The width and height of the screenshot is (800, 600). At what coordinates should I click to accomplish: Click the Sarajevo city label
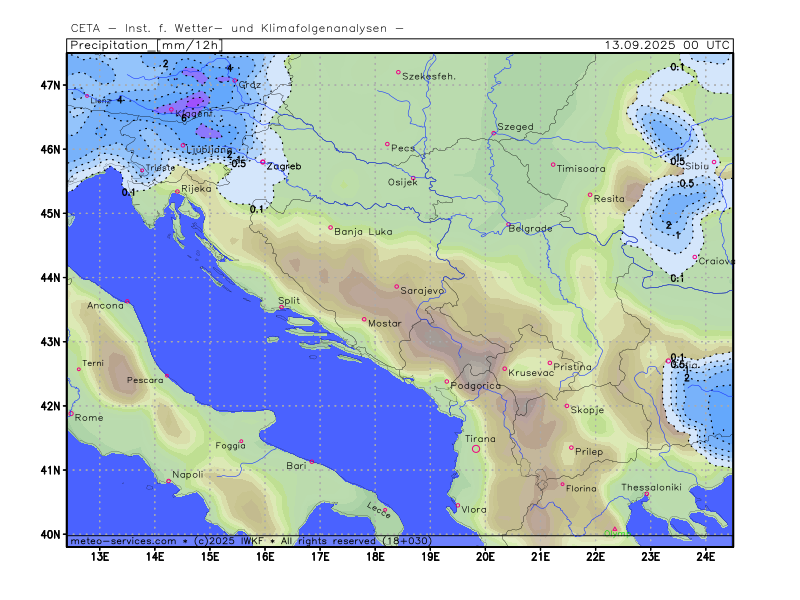pos(422,291)
